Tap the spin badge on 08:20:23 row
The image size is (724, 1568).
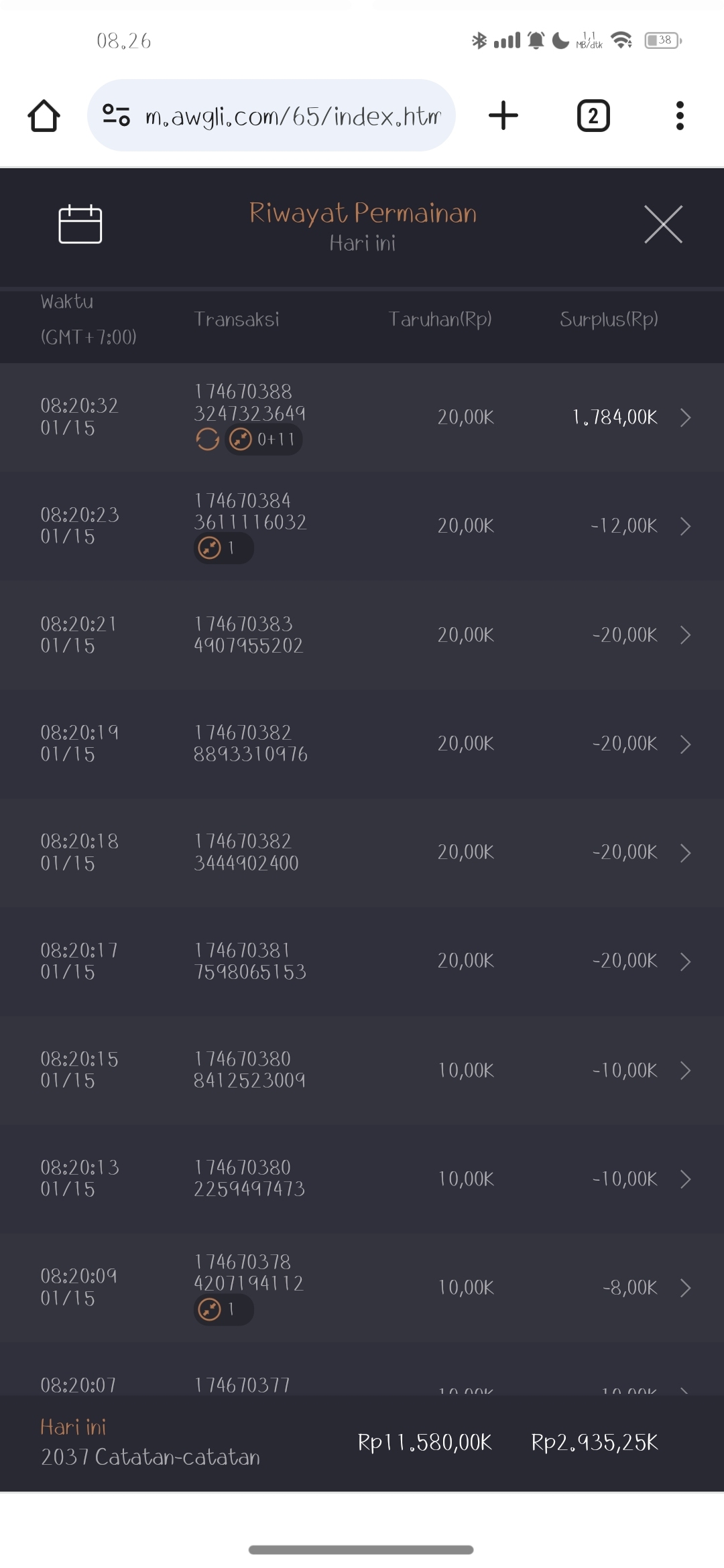[223, 548]
